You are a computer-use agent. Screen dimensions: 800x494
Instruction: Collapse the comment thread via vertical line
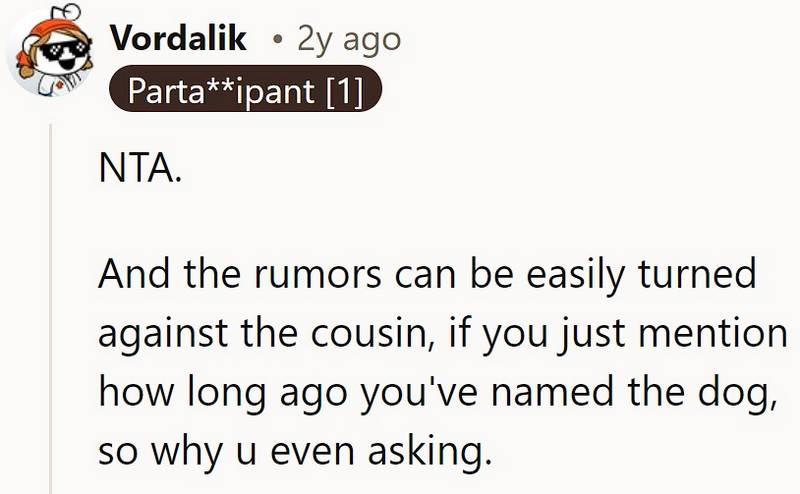51,308
